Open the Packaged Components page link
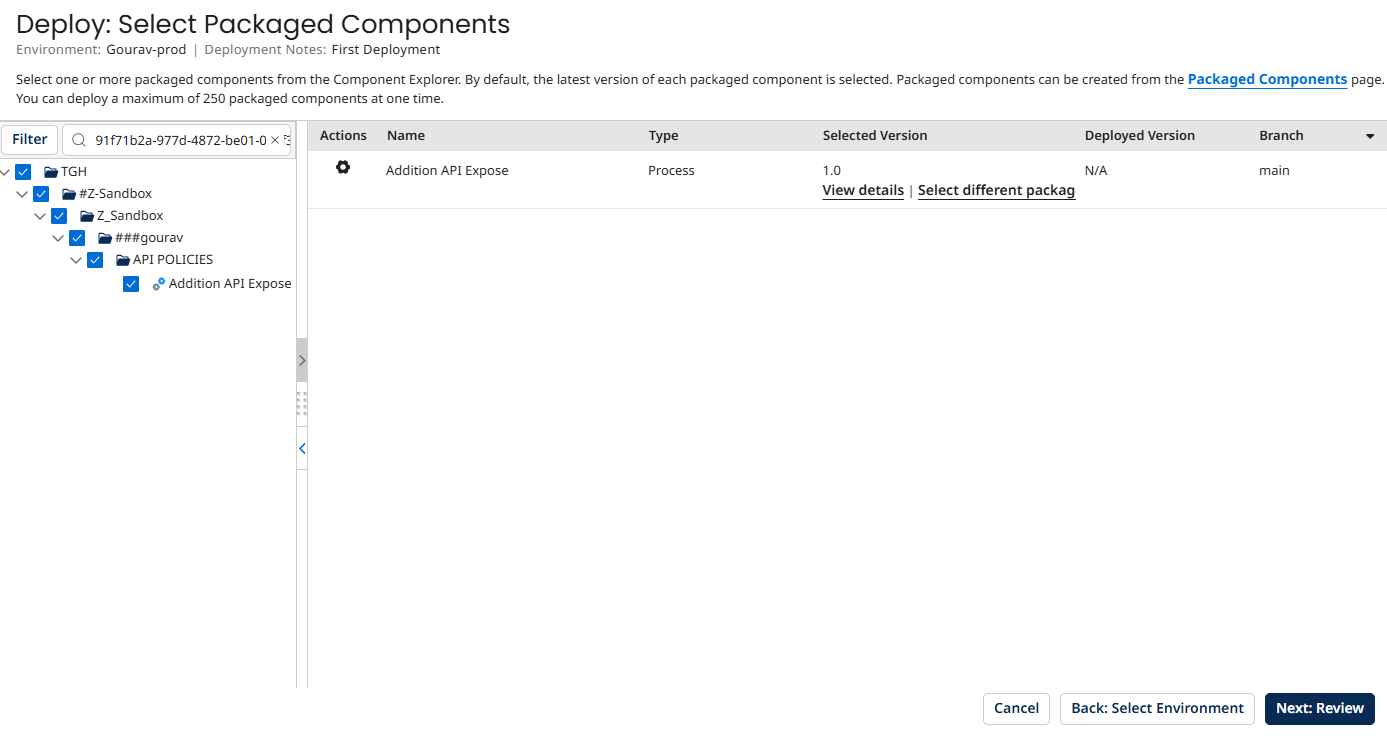Viewport: 1387px width, 740px height. [1266, 80]
